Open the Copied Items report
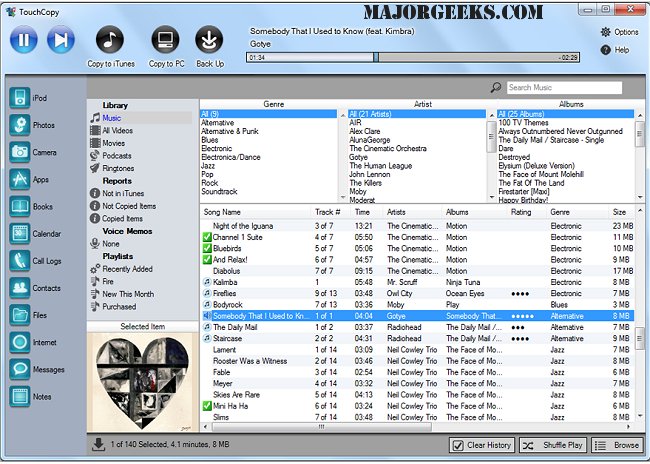650x464 pixels. point(122,219)
